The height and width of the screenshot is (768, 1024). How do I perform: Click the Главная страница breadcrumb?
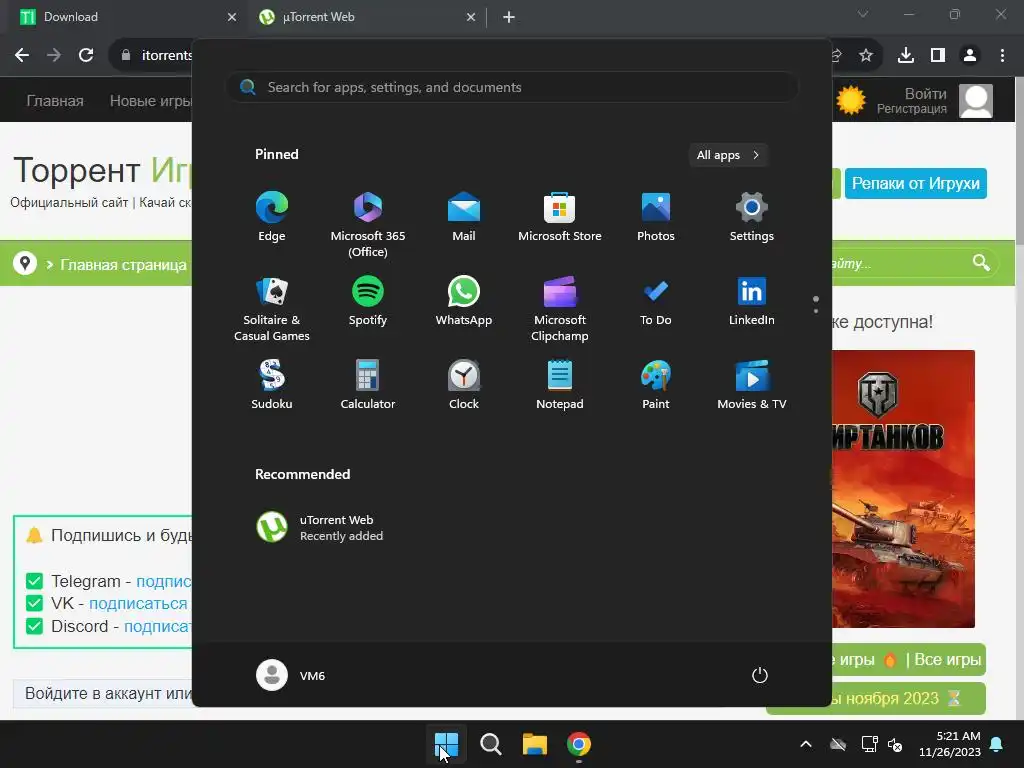[123, 264]
